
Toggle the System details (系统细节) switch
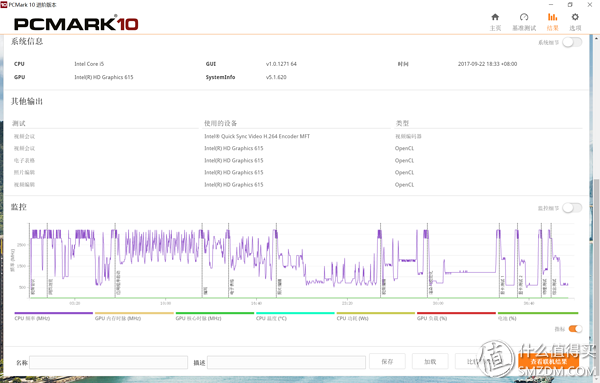point(572,42)
